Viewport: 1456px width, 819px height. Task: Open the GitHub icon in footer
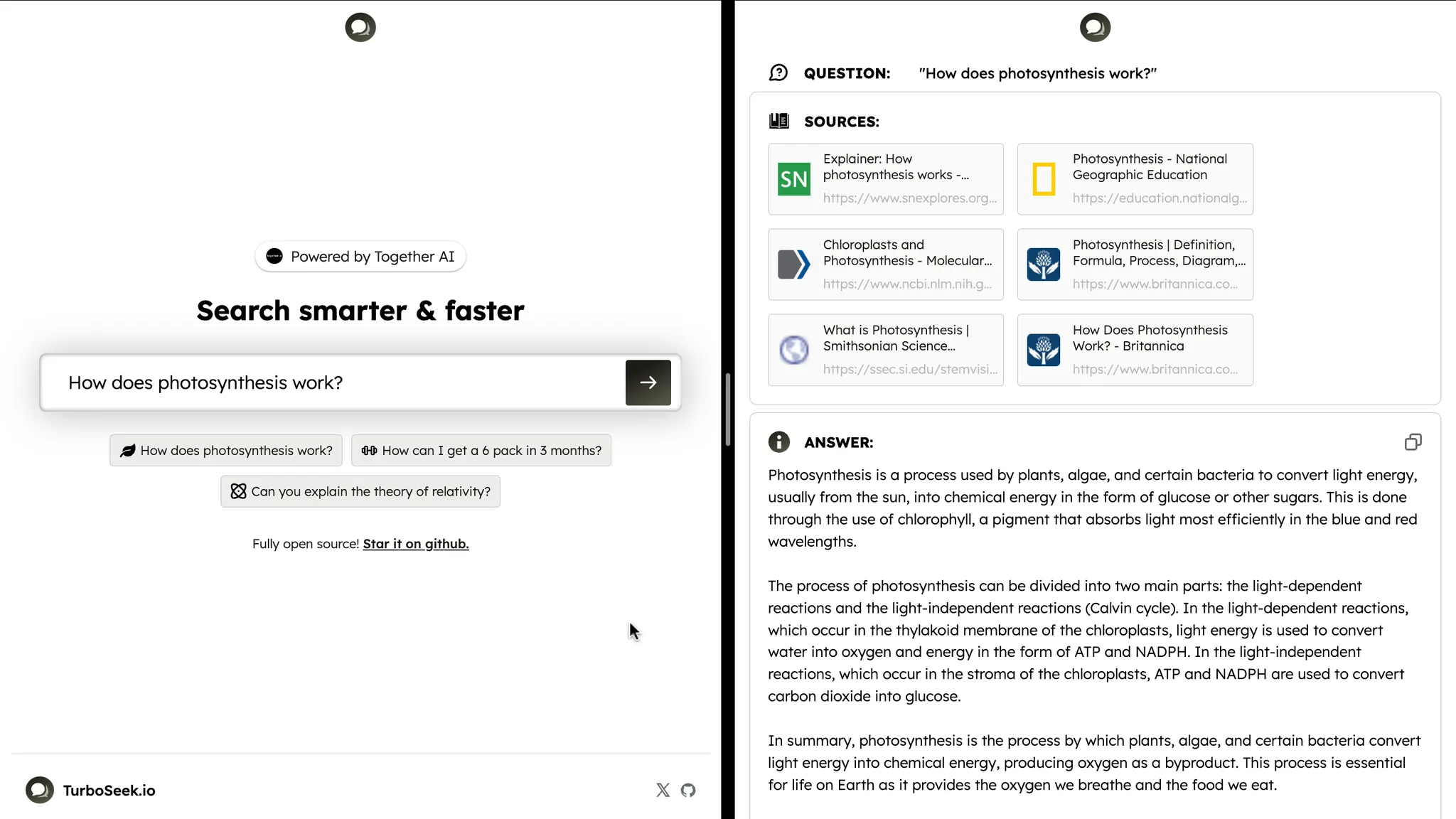(x=688, y=790)
